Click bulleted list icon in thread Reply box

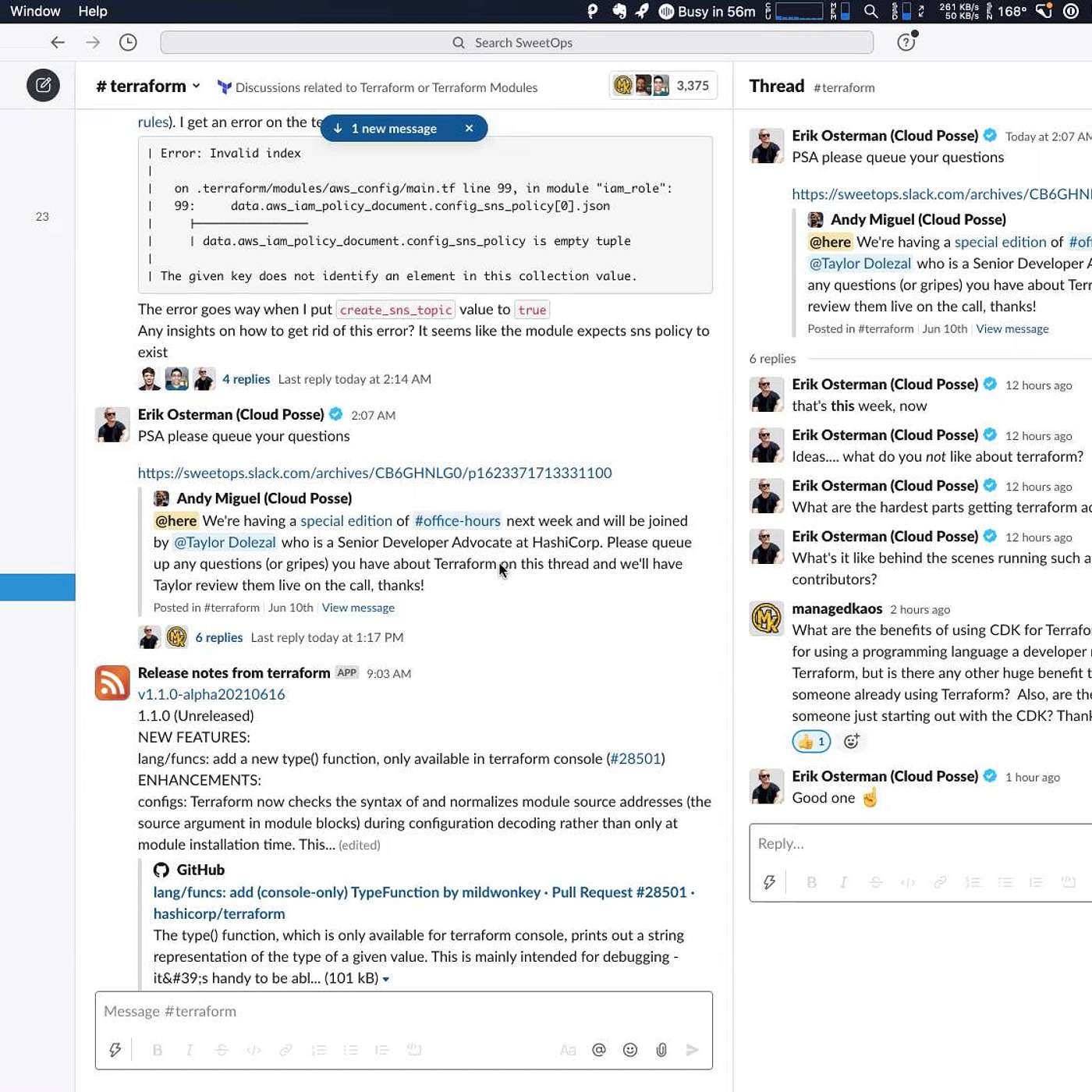pos(1005,882)
